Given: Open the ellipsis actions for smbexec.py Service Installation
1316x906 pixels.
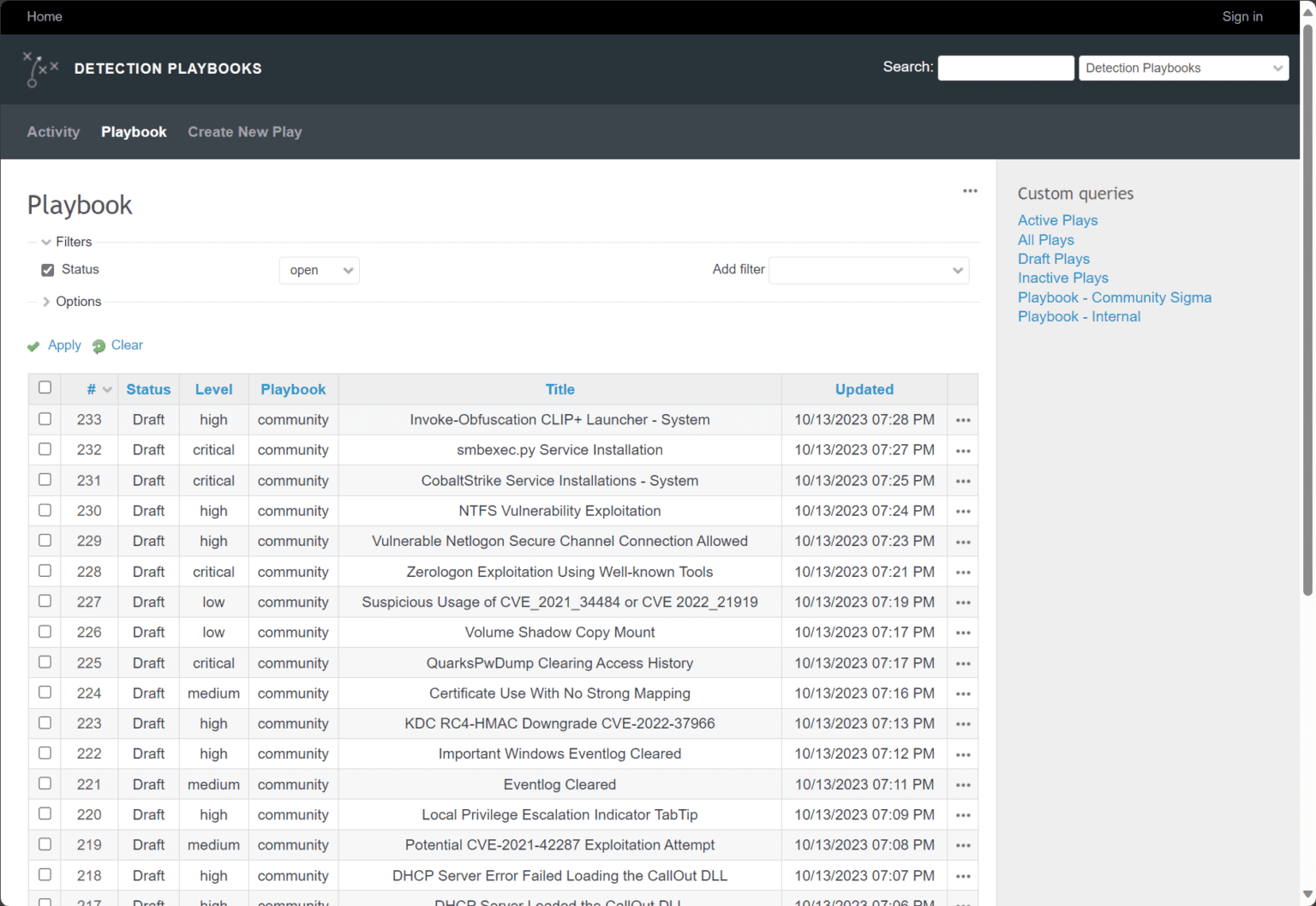Looking at the screenshot, I should click(962, 450).
